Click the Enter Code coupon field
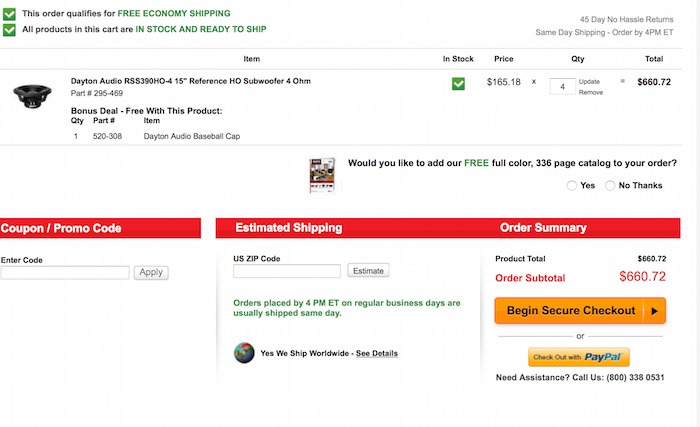The width and height of the screenshot is (700, 427). click(x=65, y=272)
